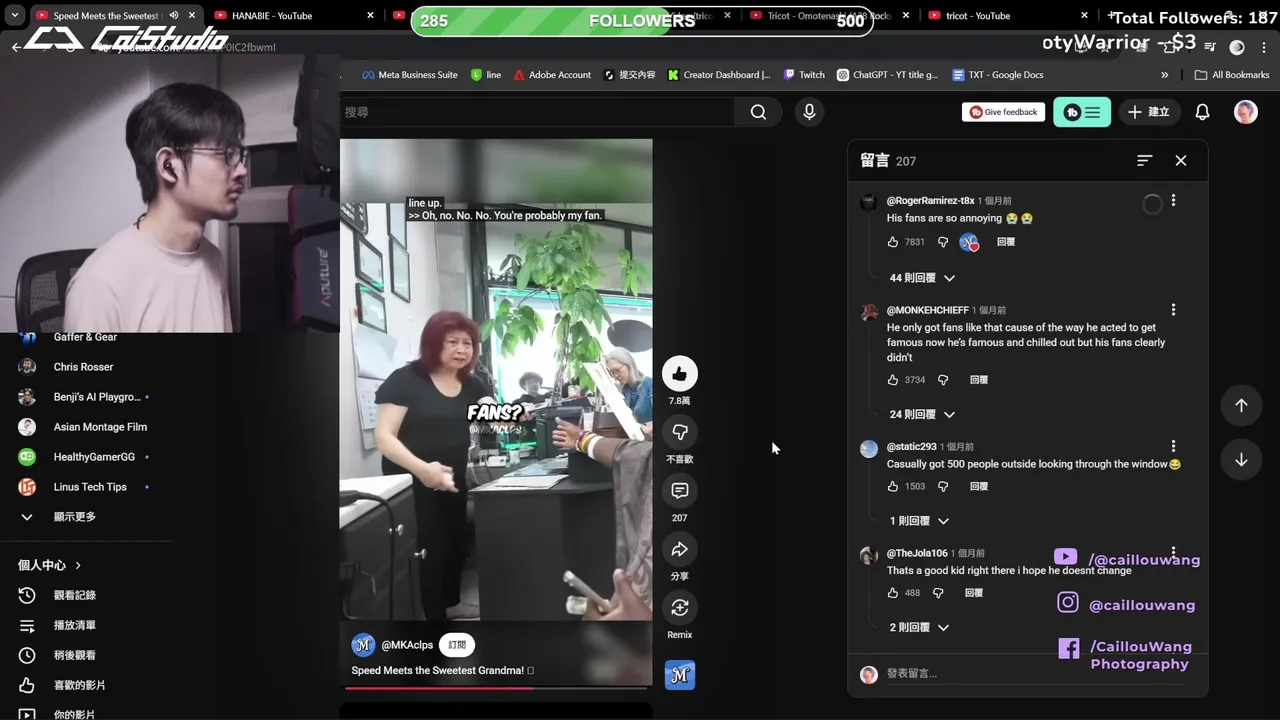Open the Adobe Account bookmark

pyautogui.click(x=551, y=75)
